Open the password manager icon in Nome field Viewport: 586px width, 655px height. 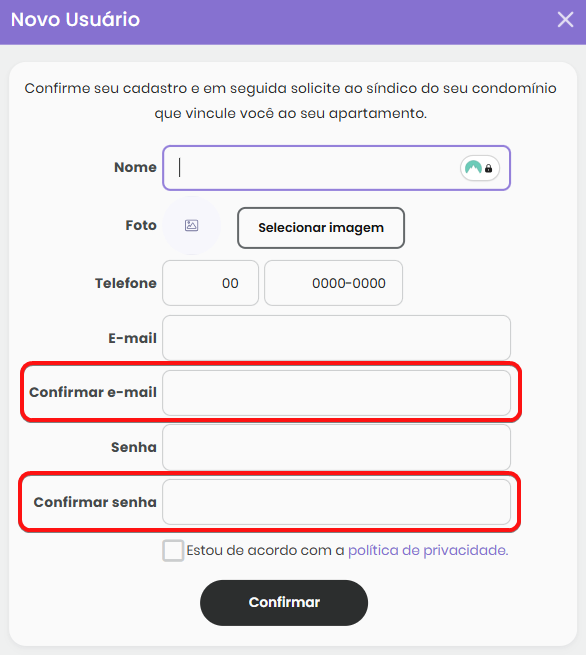point(479,168)
